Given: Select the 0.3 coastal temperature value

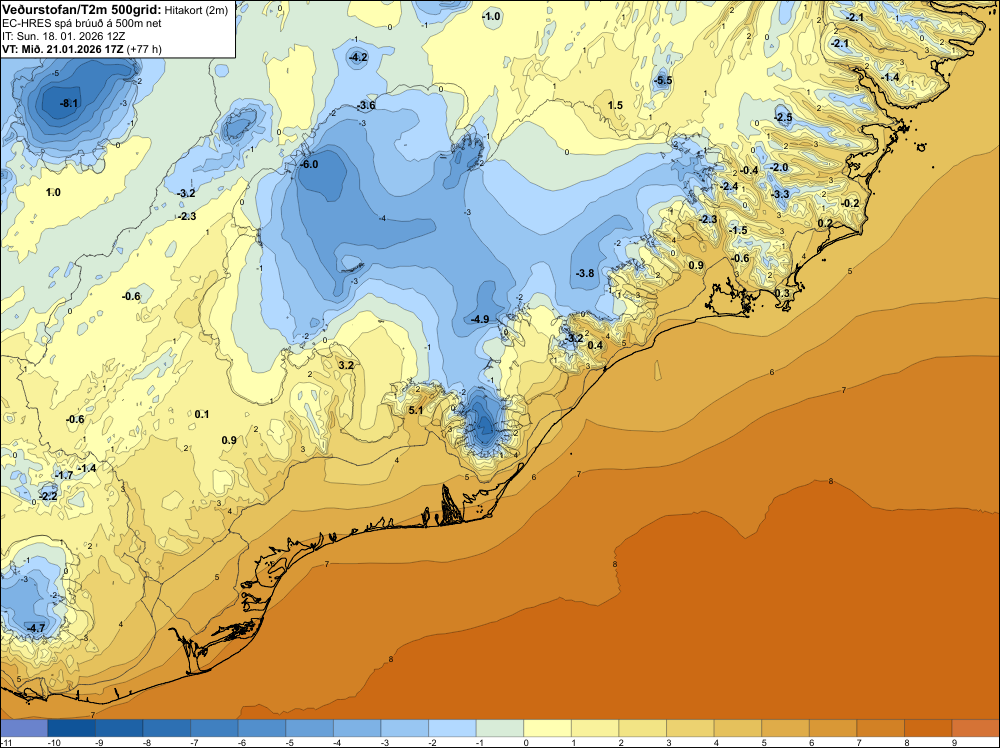Looking at the screenshot, I should 782,293.
